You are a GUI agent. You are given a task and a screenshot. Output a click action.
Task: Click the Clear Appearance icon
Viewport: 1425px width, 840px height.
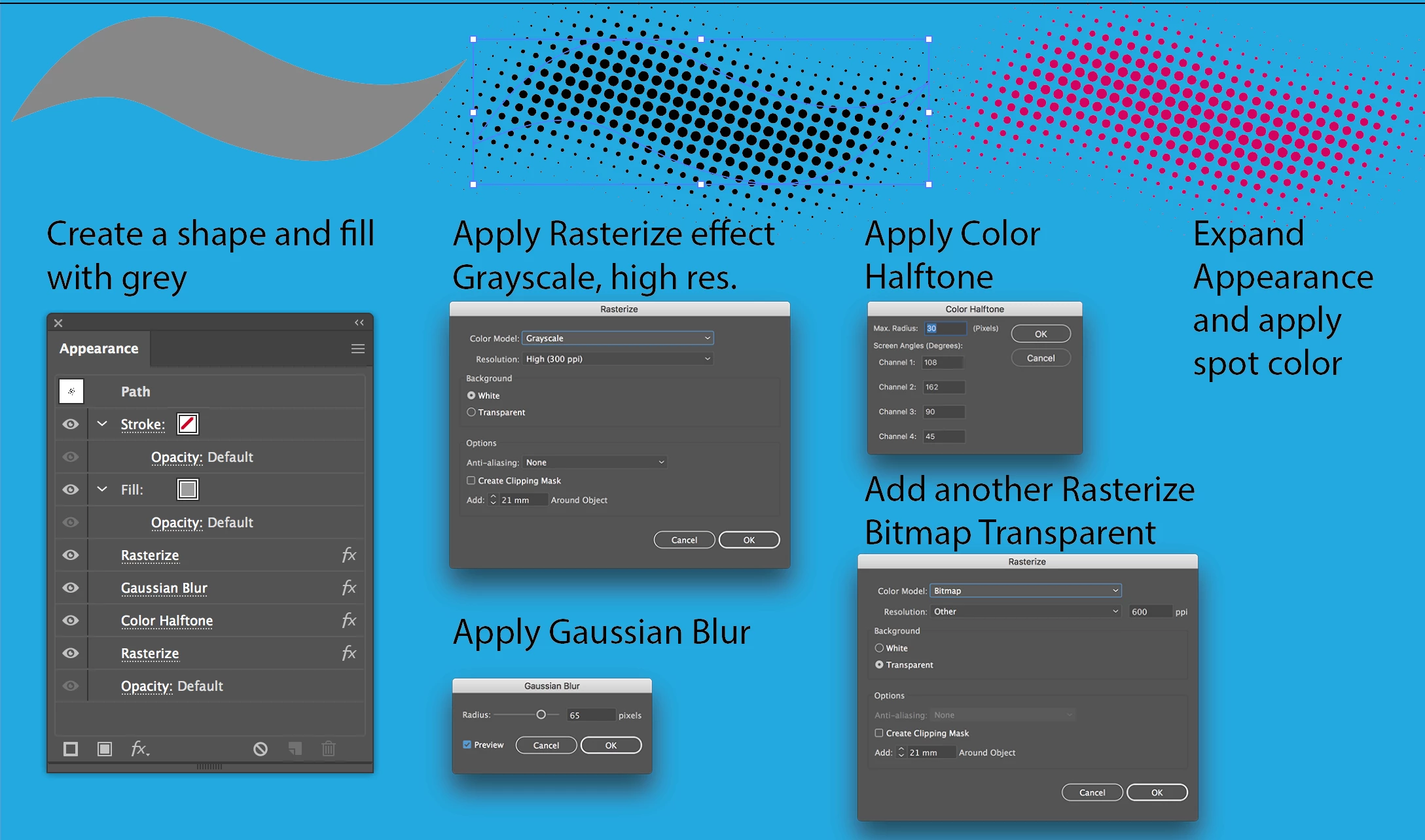click(x=261, y=749)
